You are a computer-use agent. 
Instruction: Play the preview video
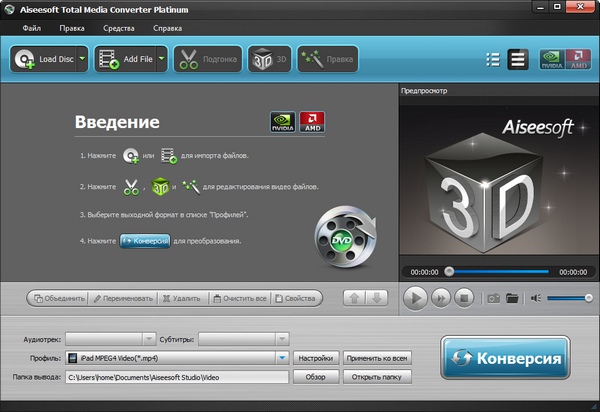click(415, 298)
